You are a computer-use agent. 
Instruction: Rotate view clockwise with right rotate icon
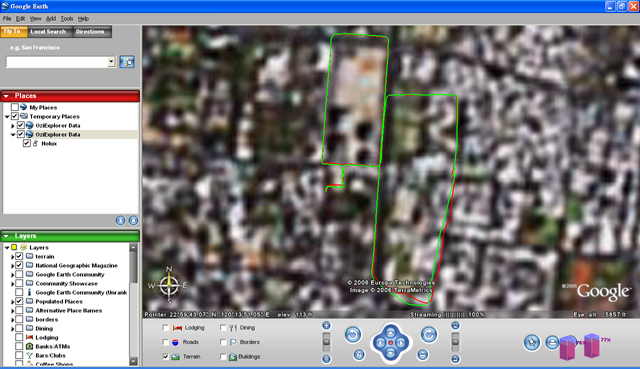pos(429,335)
